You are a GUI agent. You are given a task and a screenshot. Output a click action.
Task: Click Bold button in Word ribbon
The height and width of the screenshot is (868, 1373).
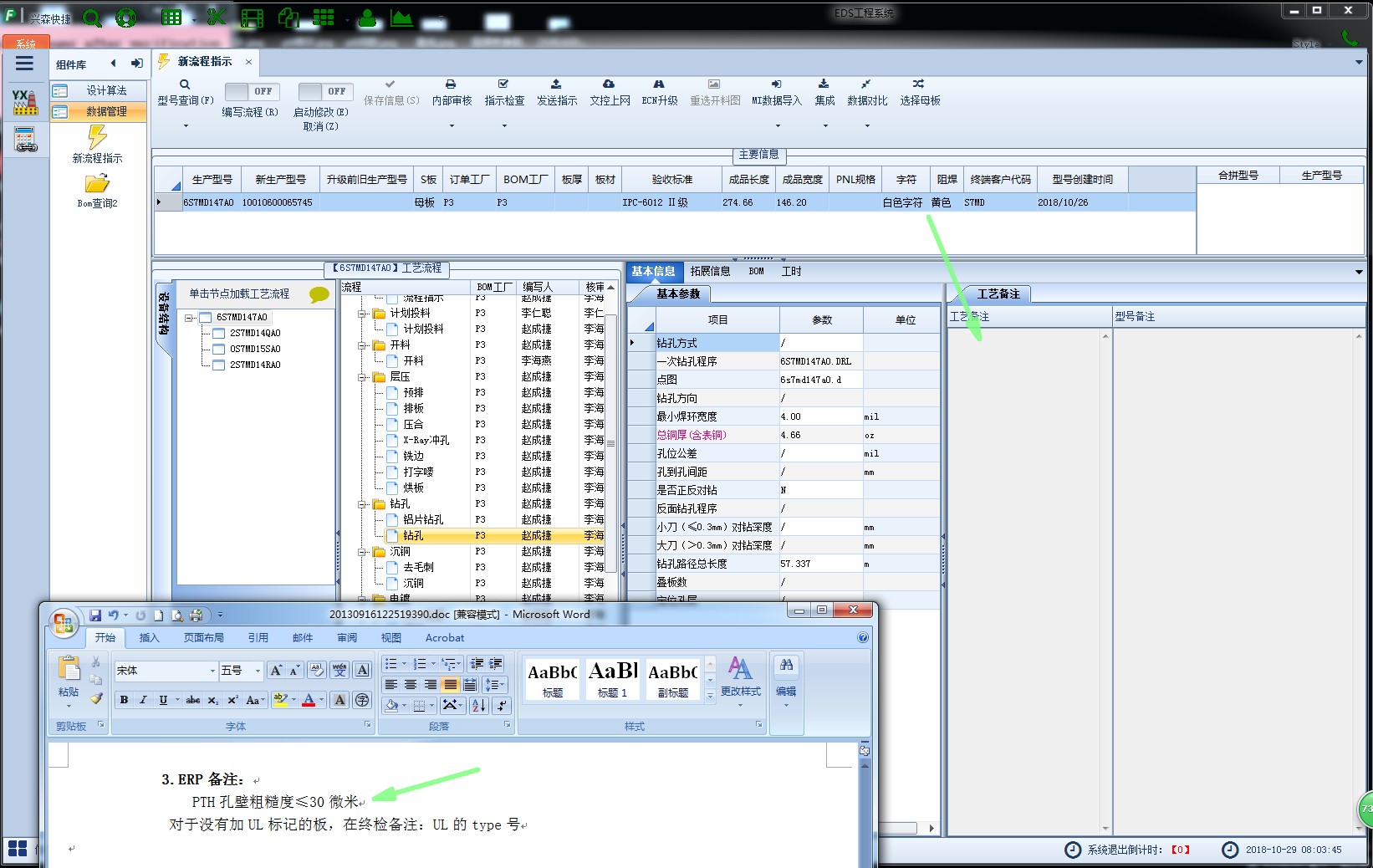point(124,700)
